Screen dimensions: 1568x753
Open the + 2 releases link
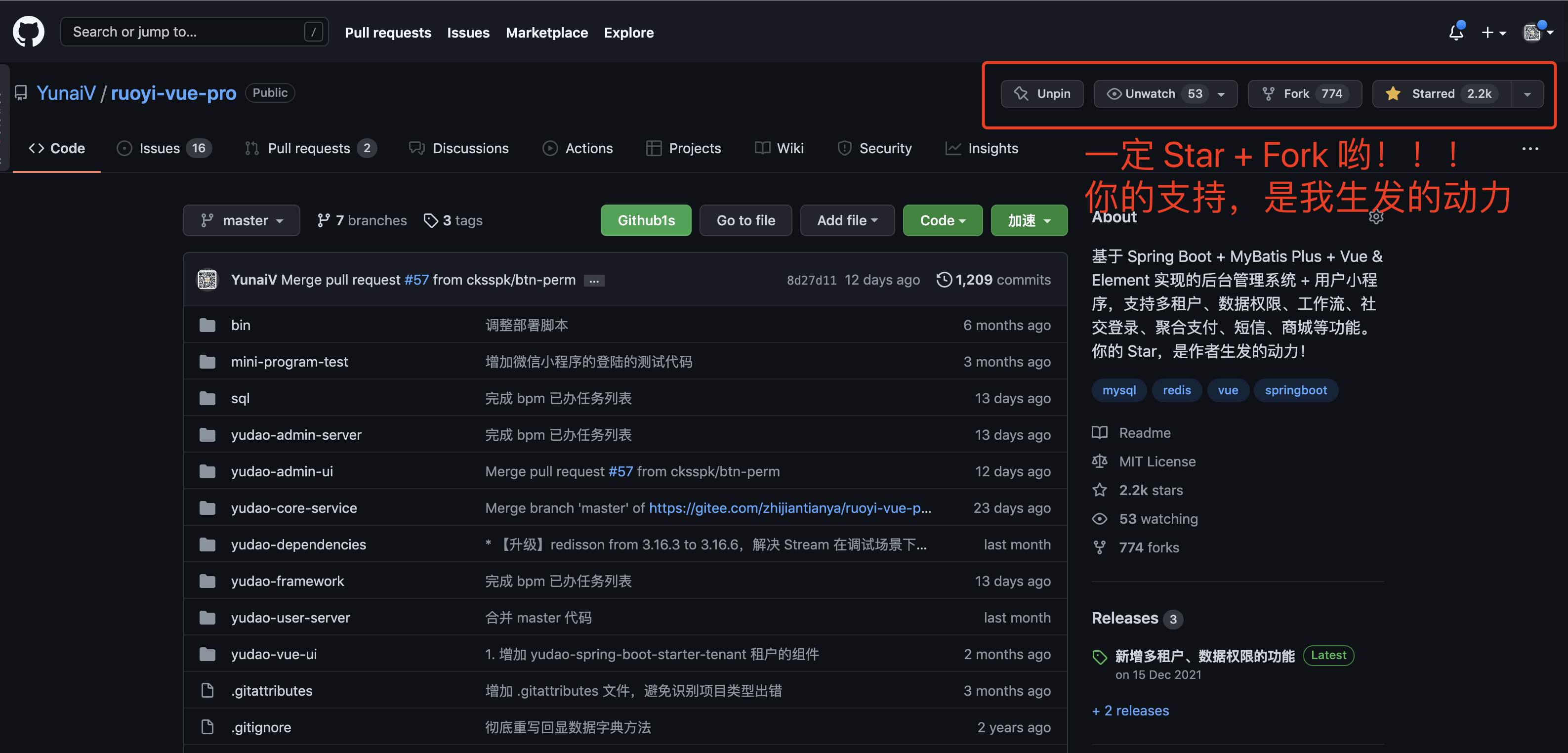[1130, 711]
